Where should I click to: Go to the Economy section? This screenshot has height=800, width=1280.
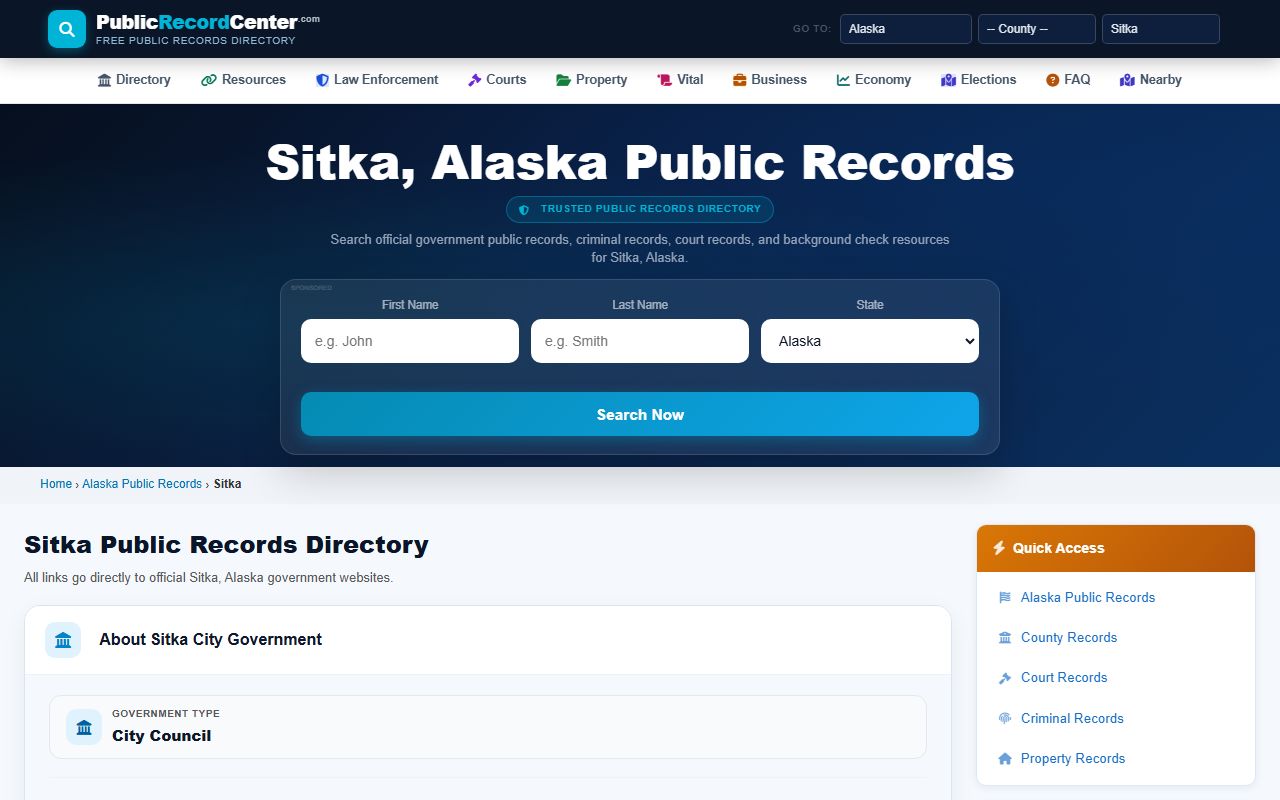(x=874, y=80)
